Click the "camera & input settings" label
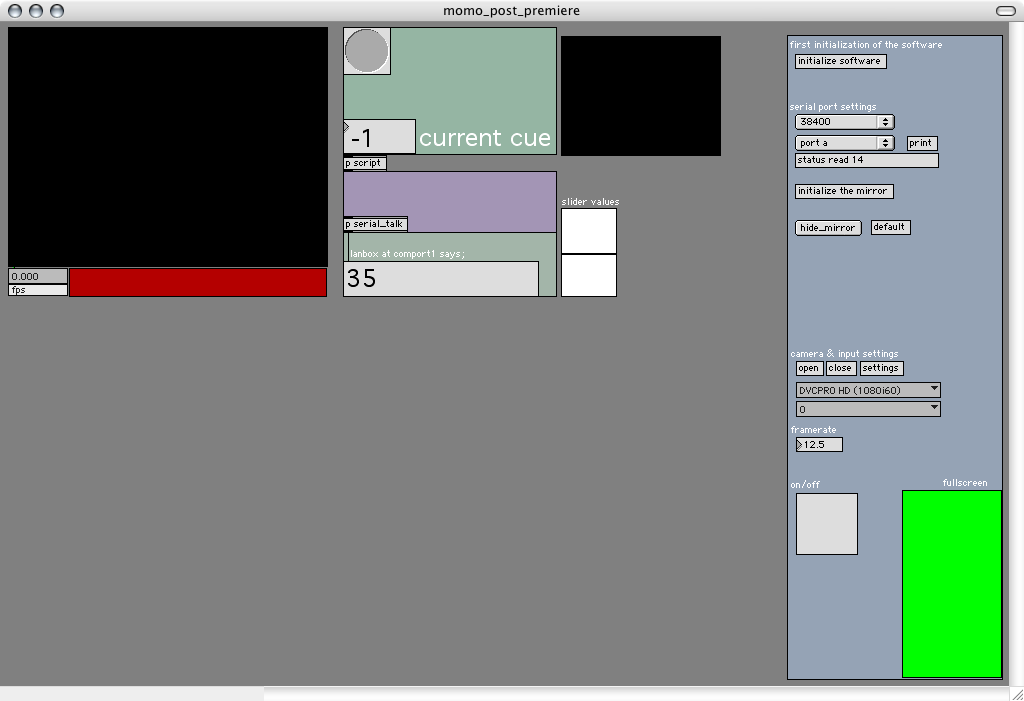 click(844, 353)
